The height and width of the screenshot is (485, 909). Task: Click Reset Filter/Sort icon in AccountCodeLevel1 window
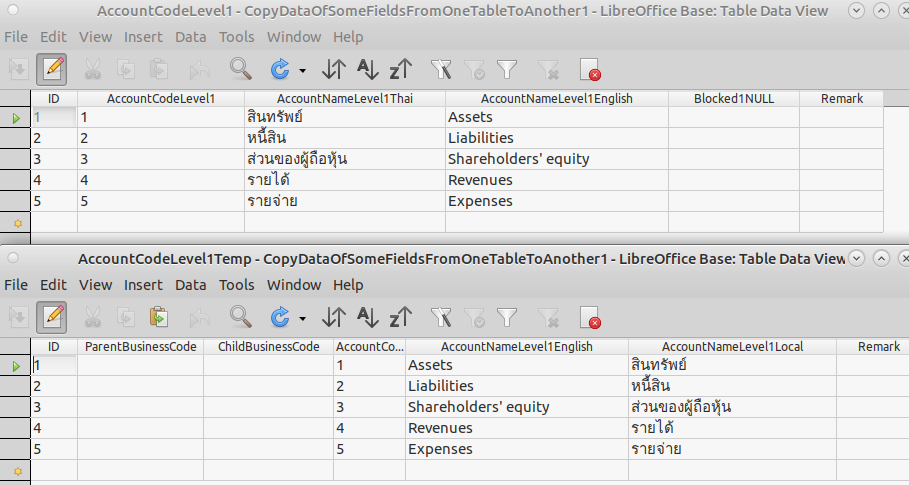click(548, 70)
